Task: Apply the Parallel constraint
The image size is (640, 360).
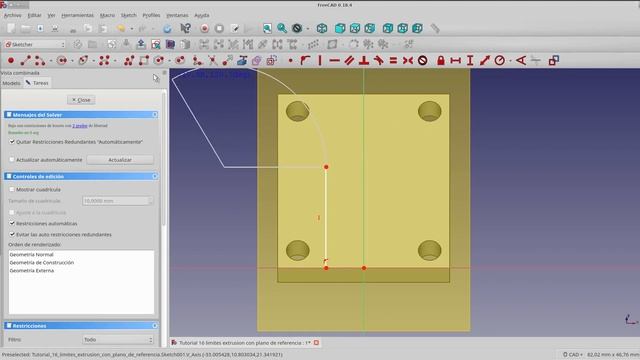Action: [x=349, y=61]
